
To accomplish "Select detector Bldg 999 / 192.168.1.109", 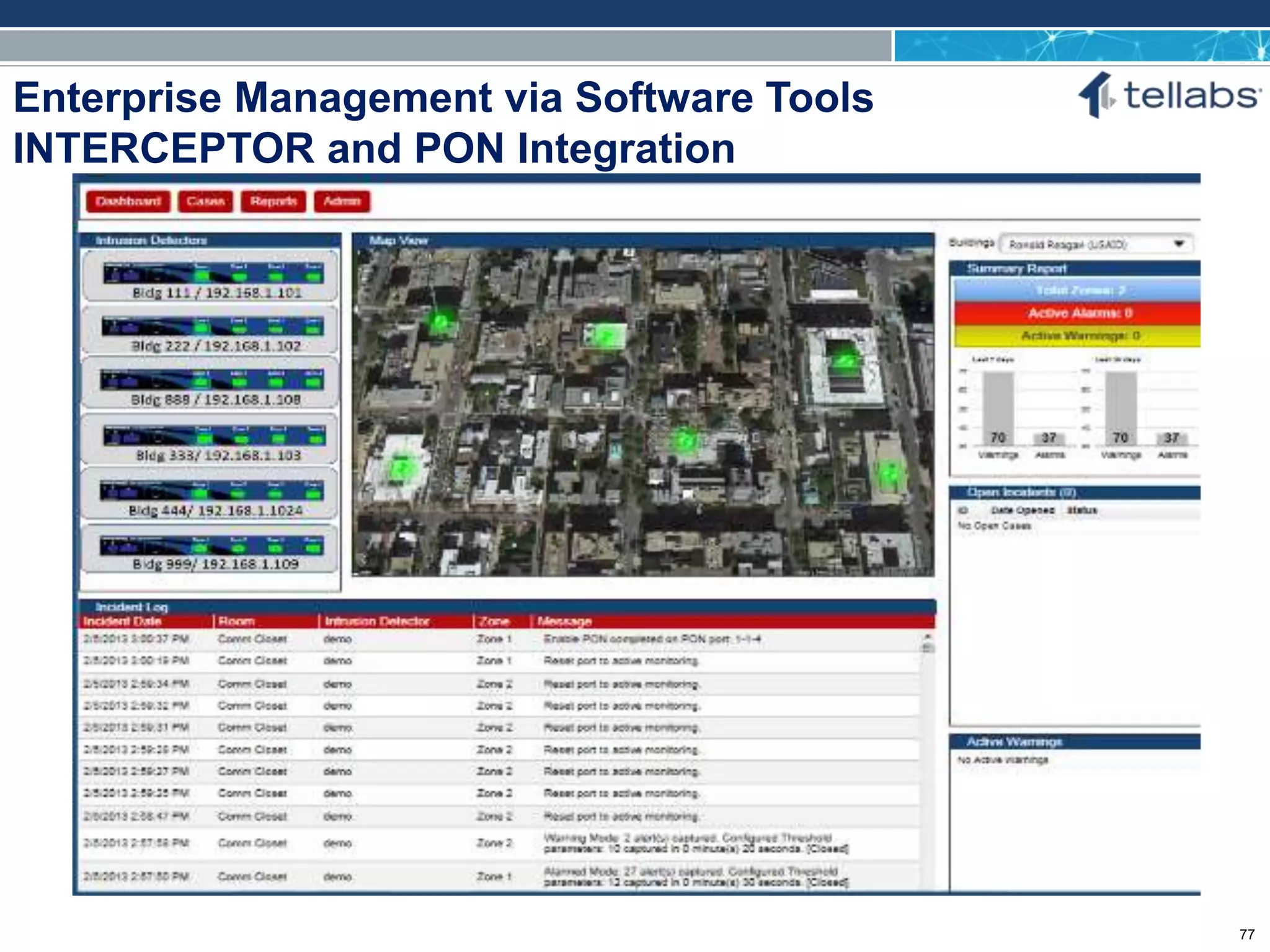I will pos(210,549).
